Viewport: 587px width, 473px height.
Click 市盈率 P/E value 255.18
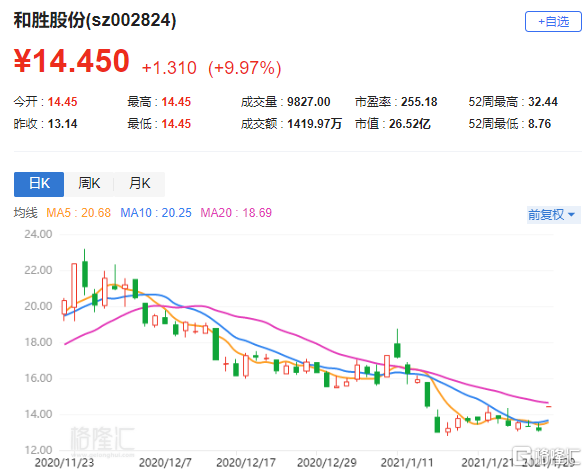coord(419,101)
